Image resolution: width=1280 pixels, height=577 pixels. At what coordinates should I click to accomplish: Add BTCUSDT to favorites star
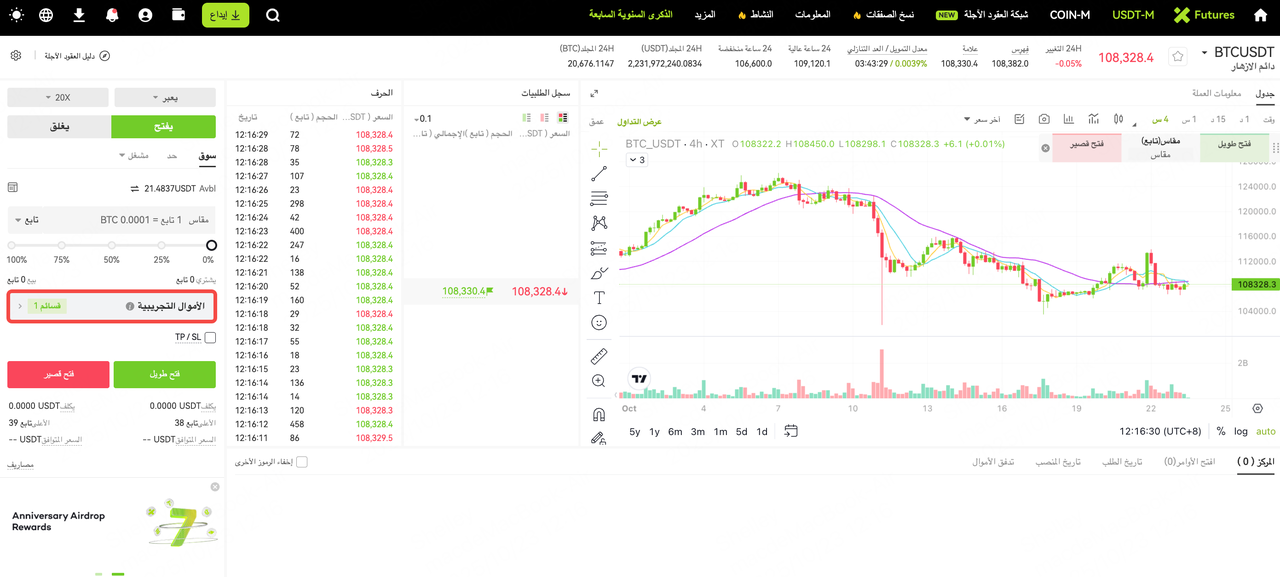tap(1178, 57)
